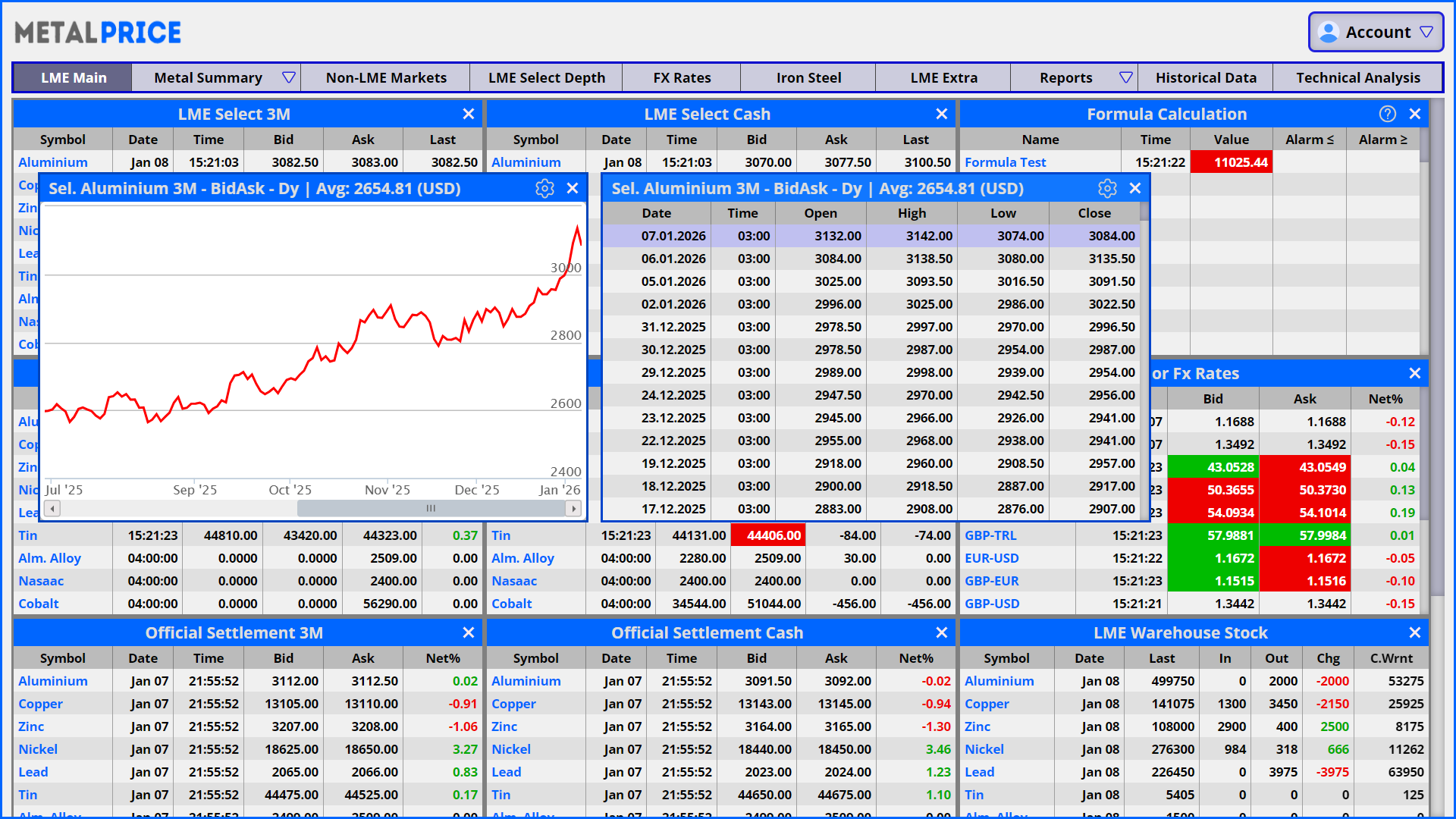
Task: Close the LME Warehouse Stock panel
Action: pyautogui.click(x=1414, y=632)
